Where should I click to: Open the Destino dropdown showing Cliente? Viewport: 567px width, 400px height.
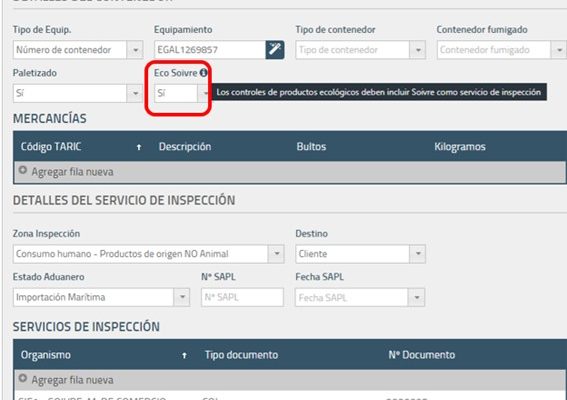tap(418, 254)
